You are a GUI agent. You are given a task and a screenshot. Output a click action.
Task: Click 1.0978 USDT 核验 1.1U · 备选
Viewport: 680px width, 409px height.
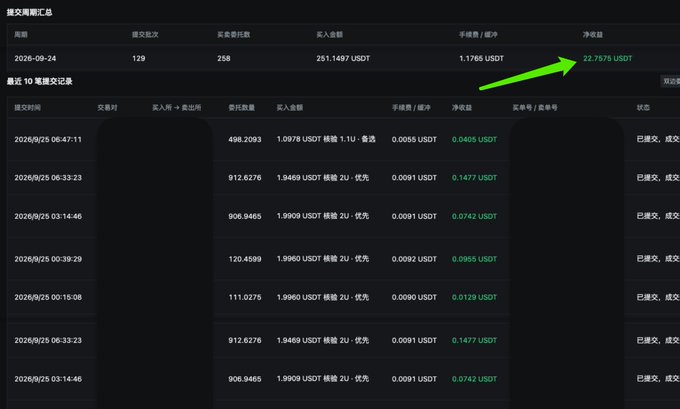(x=326, y=139)
